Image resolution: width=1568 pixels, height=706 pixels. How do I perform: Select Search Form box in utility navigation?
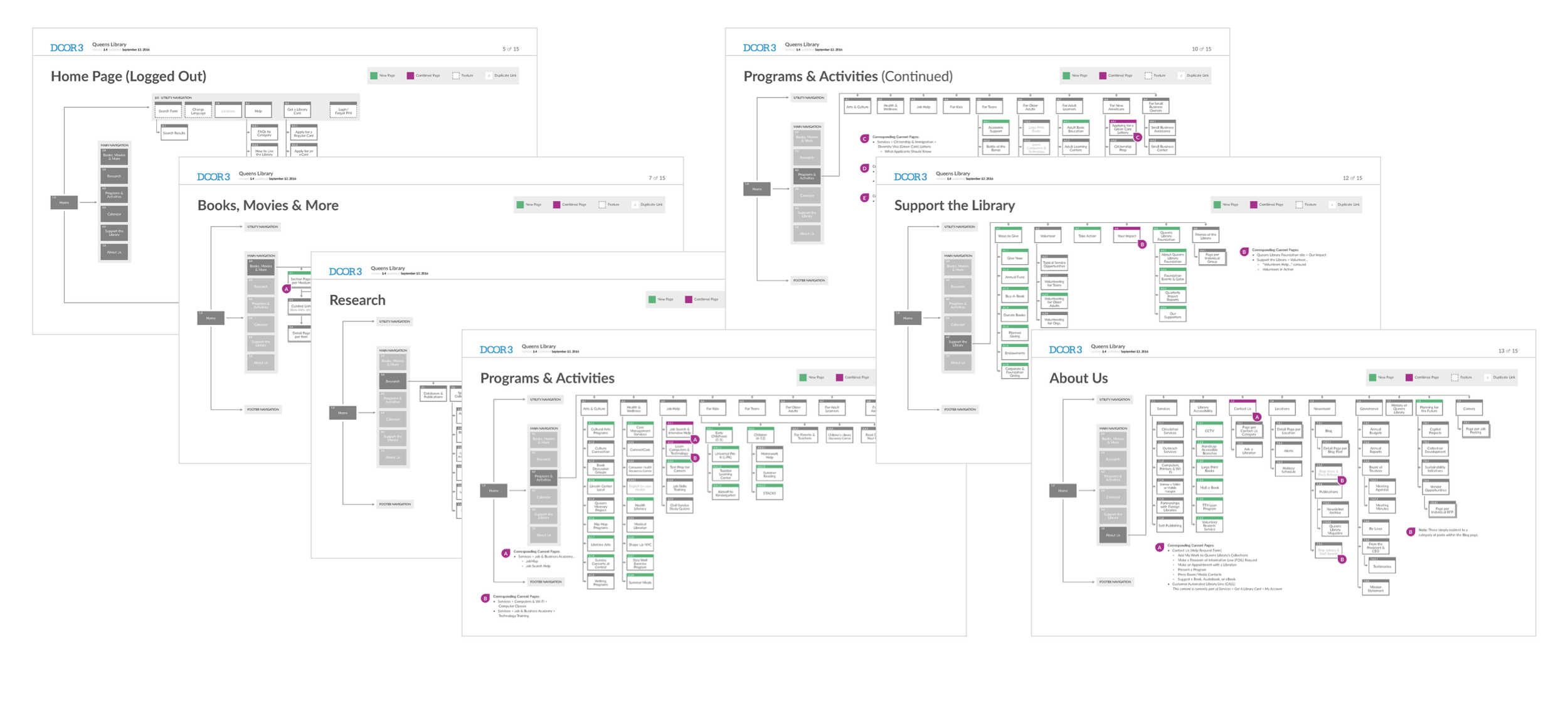click(168, 111)
